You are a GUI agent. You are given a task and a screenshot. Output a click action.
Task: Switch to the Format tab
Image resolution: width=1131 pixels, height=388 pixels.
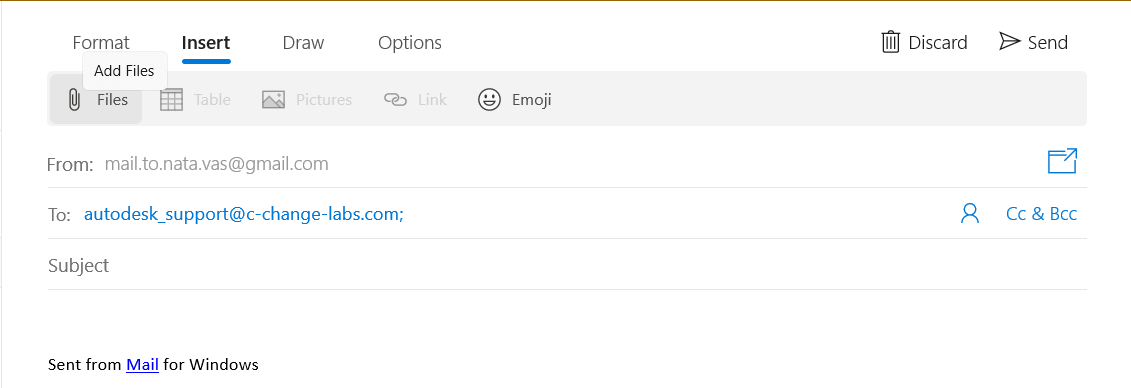pyautogui.click(x=101, y=43)
